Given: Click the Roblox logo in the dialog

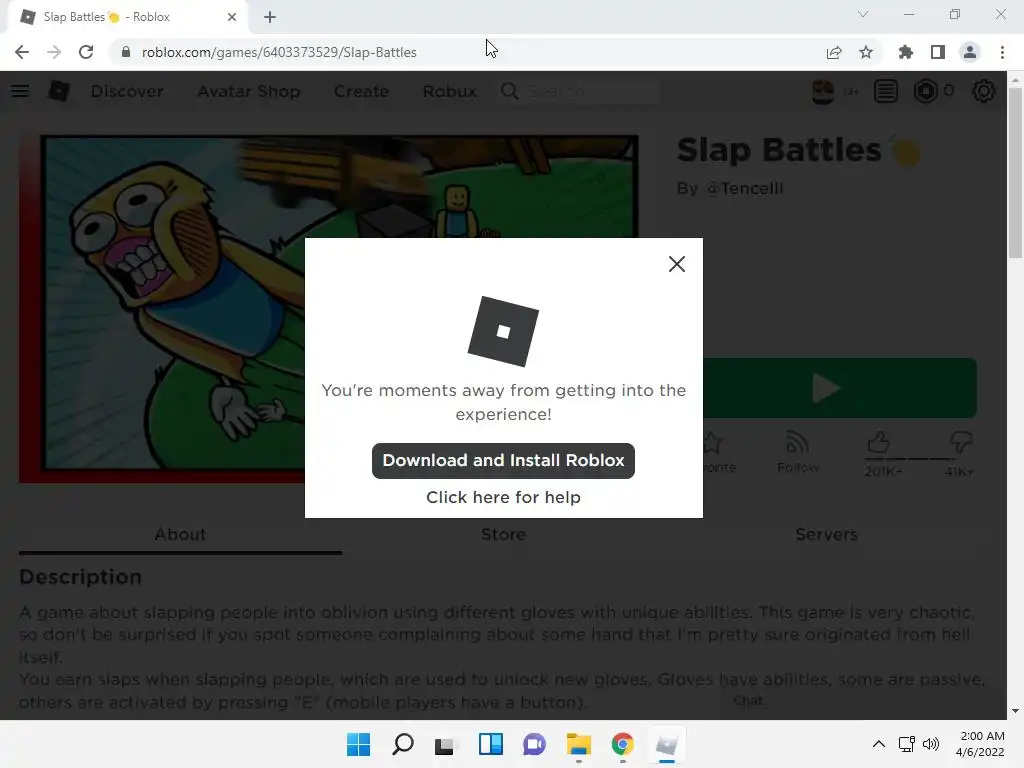Looking at the screenshot, I should (503, 331).
